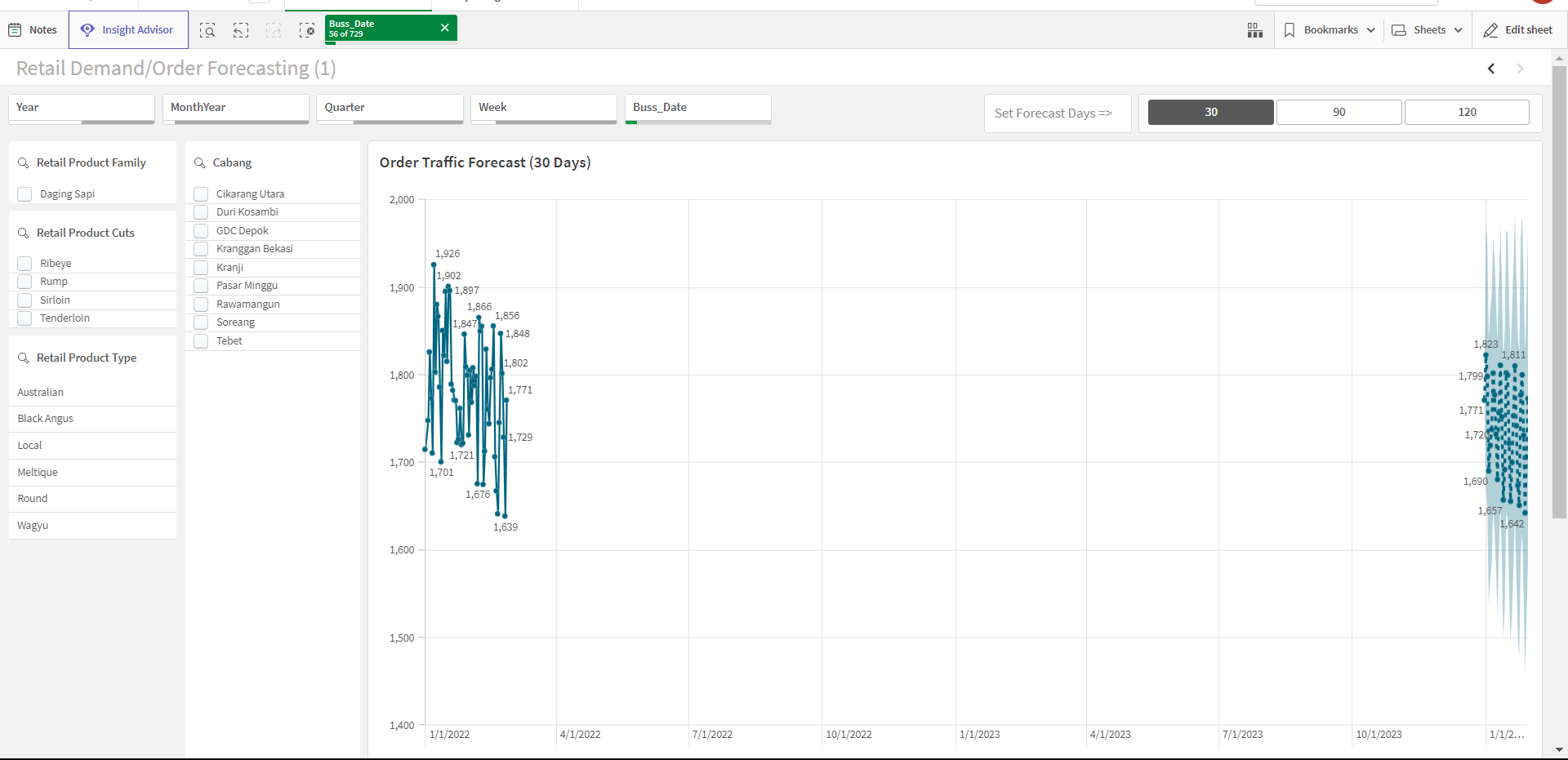
Task: Click the Bookmarks bookmark icon
Action: click(x=1290, y=29)
